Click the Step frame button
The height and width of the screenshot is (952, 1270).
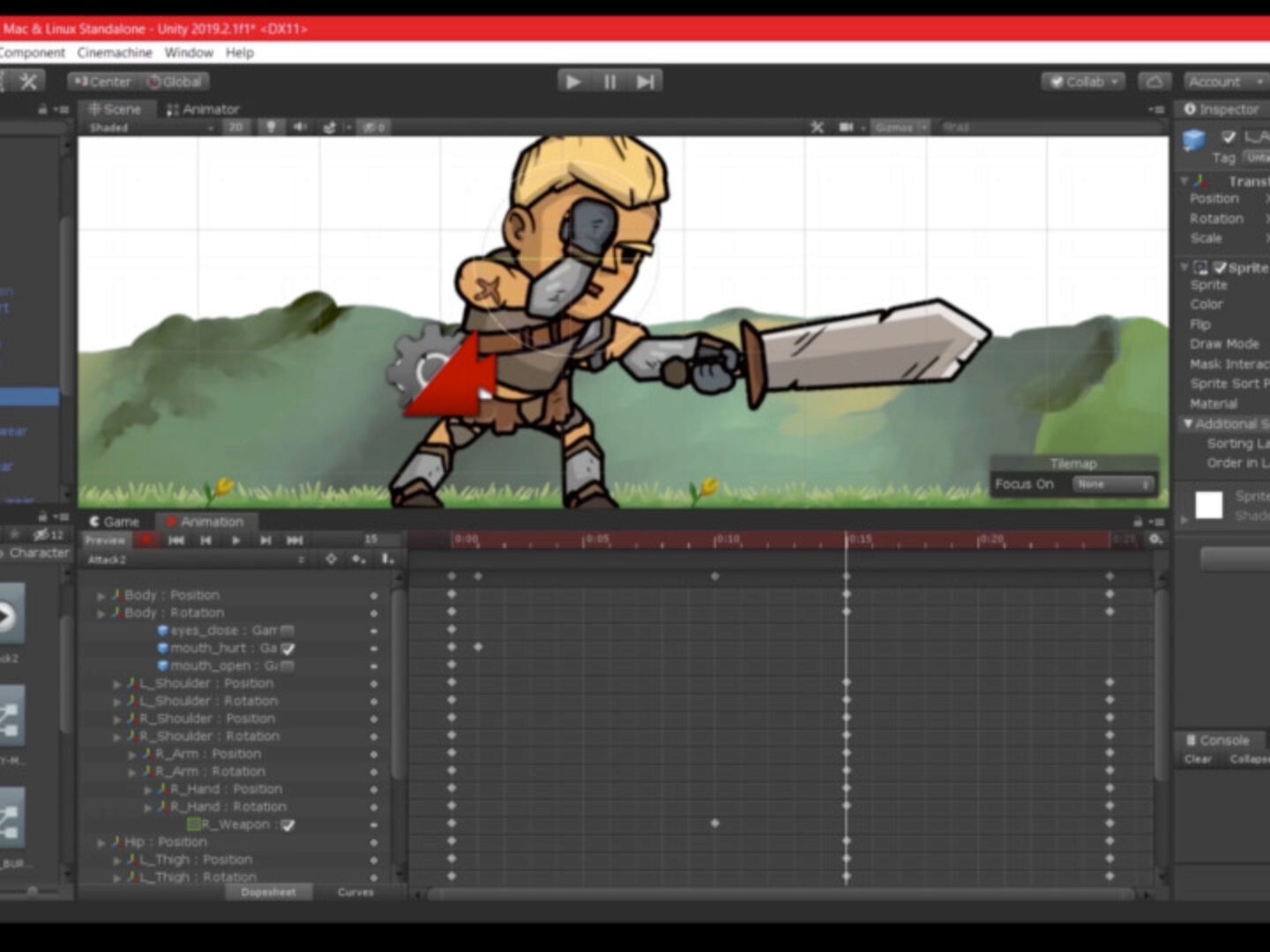(x=646, y=82)
